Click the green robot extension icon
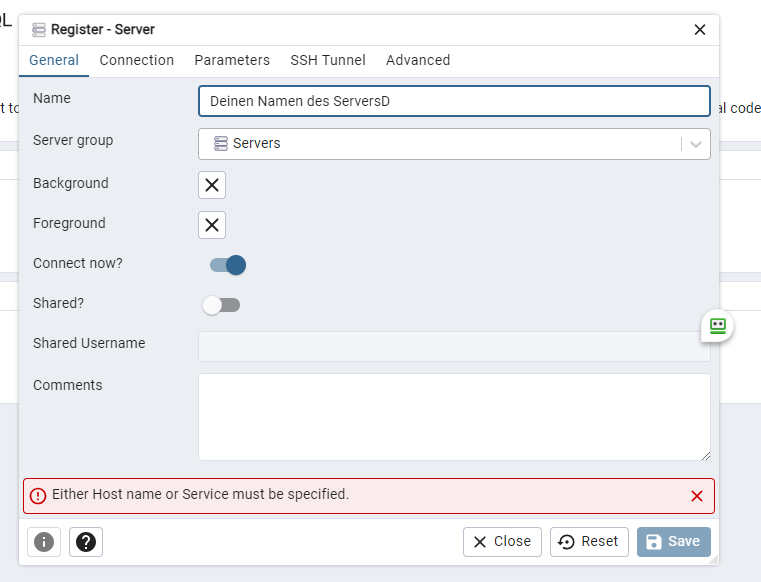 point(717,326)
